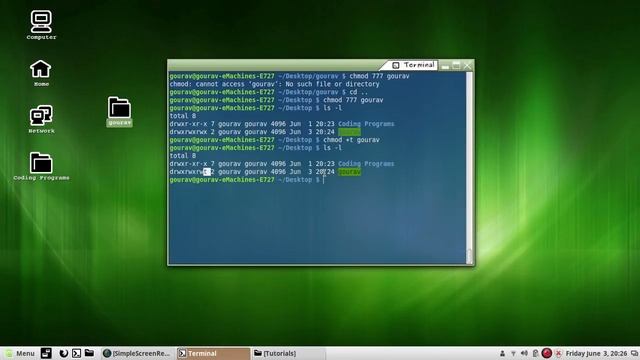Open the Home folder desktop icon
This screenshot has width=640, height=360.
point(41,73)
